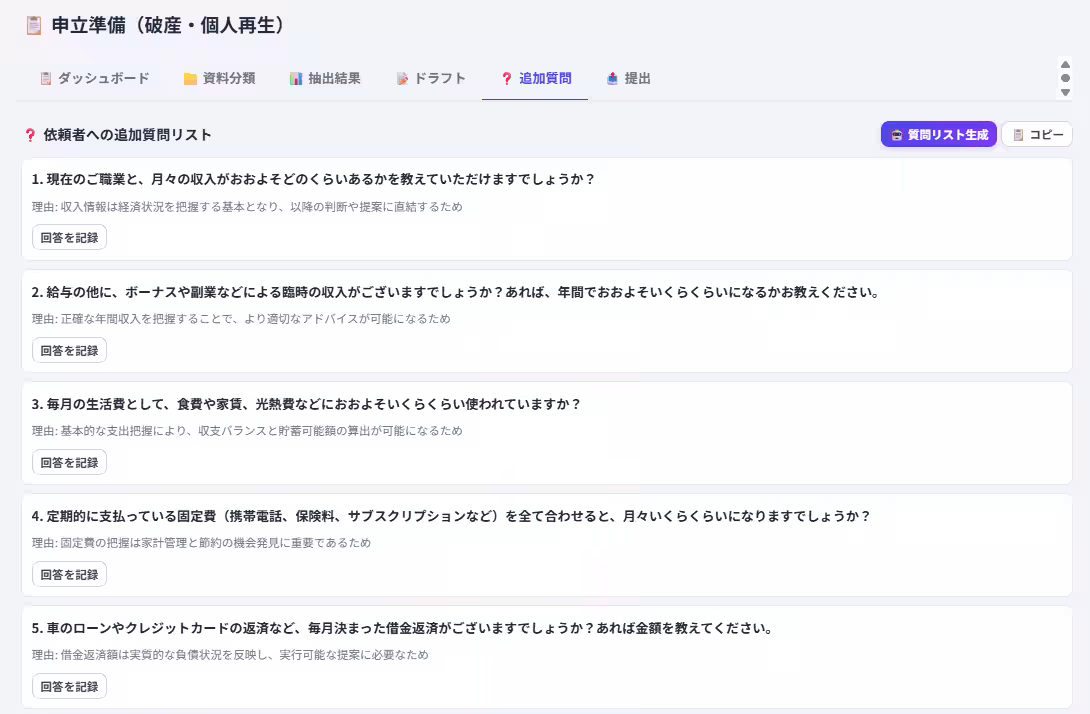Select the dashboard icon on ダッシュボード tab

click(x=44, y=77)
